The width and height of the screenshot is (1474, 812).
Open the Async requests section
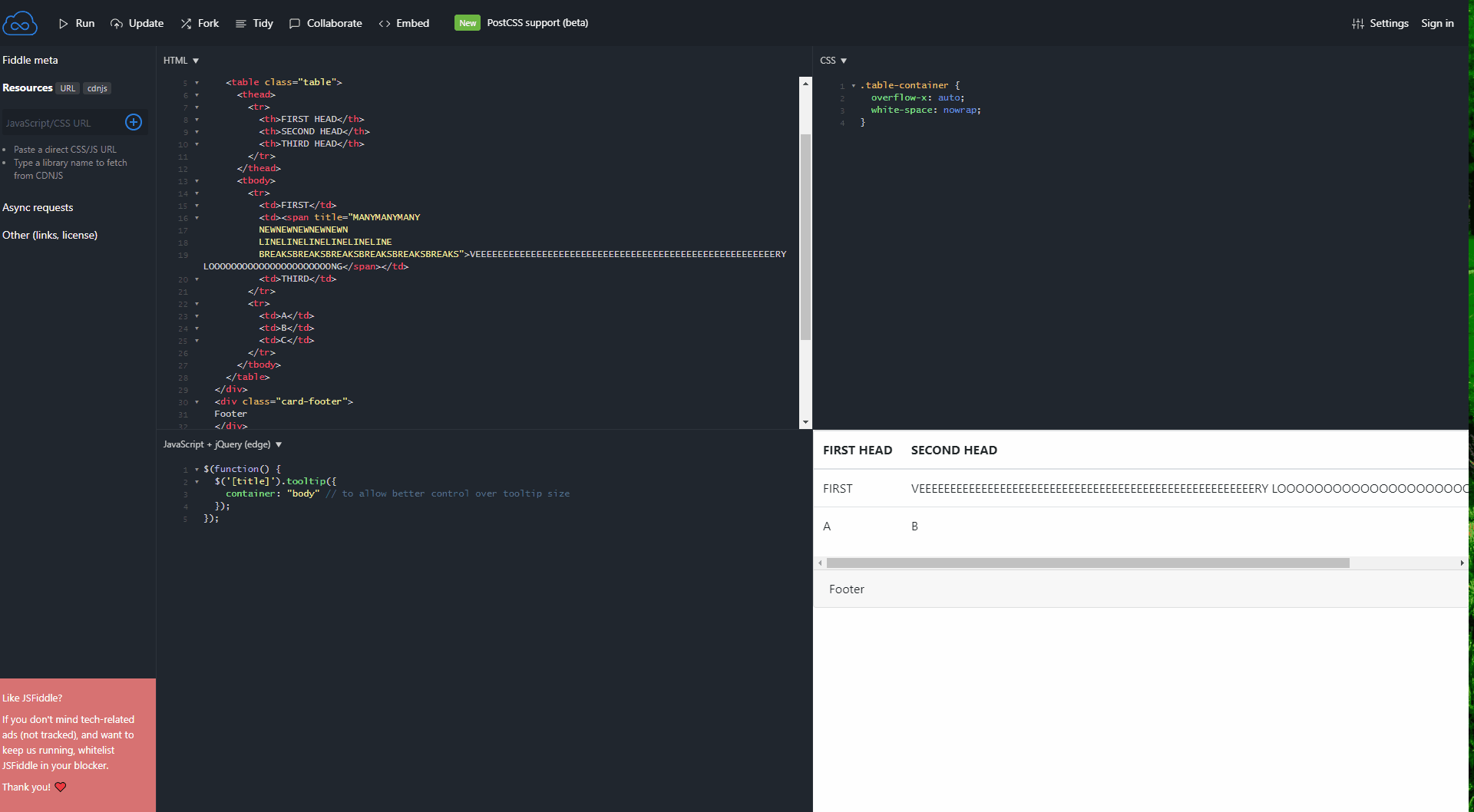[38, 207]
